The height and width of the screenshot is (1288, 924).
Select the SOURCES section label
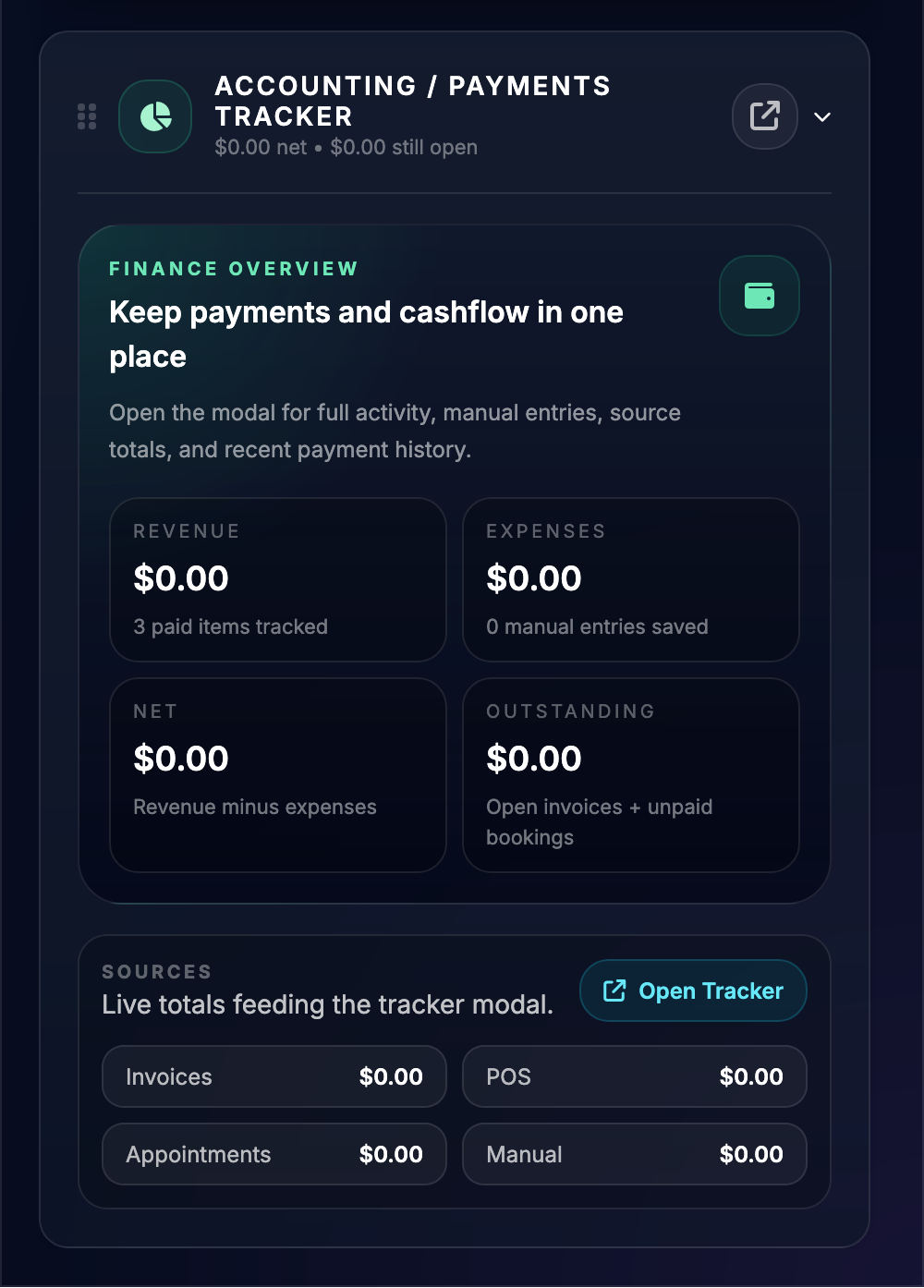(x=156, y=971)
